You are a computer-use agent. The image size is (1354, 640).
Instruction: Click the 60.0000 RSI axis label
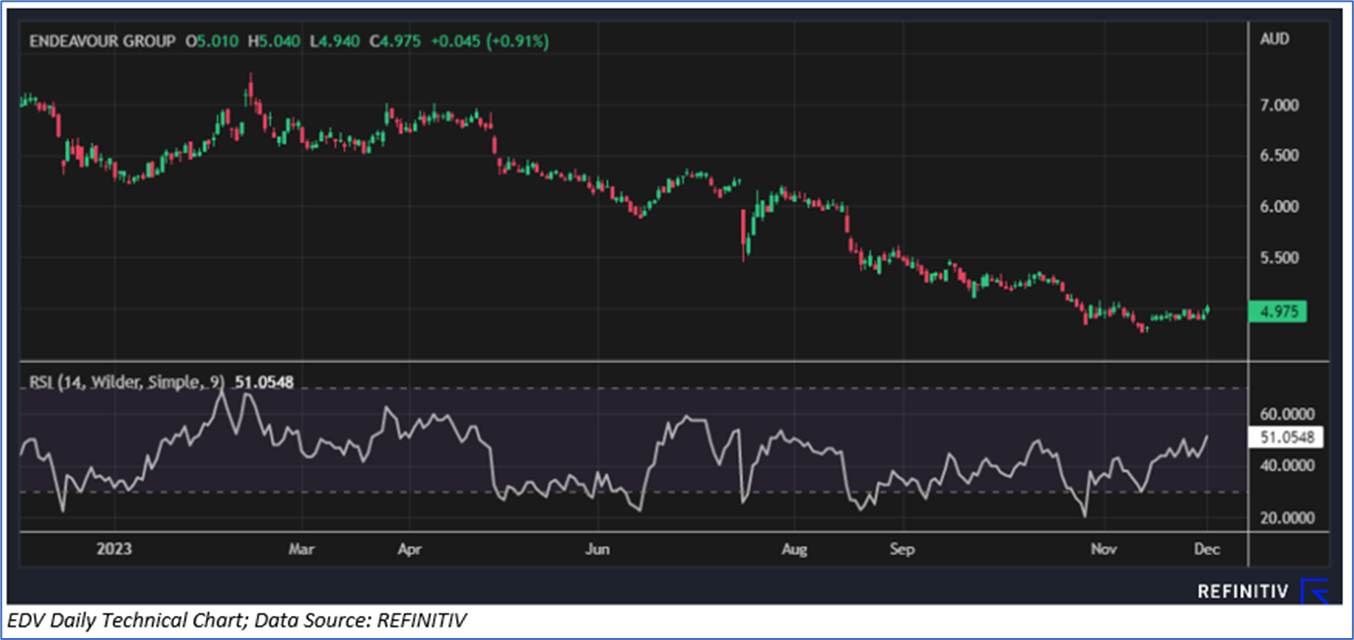coord(1288,414)
